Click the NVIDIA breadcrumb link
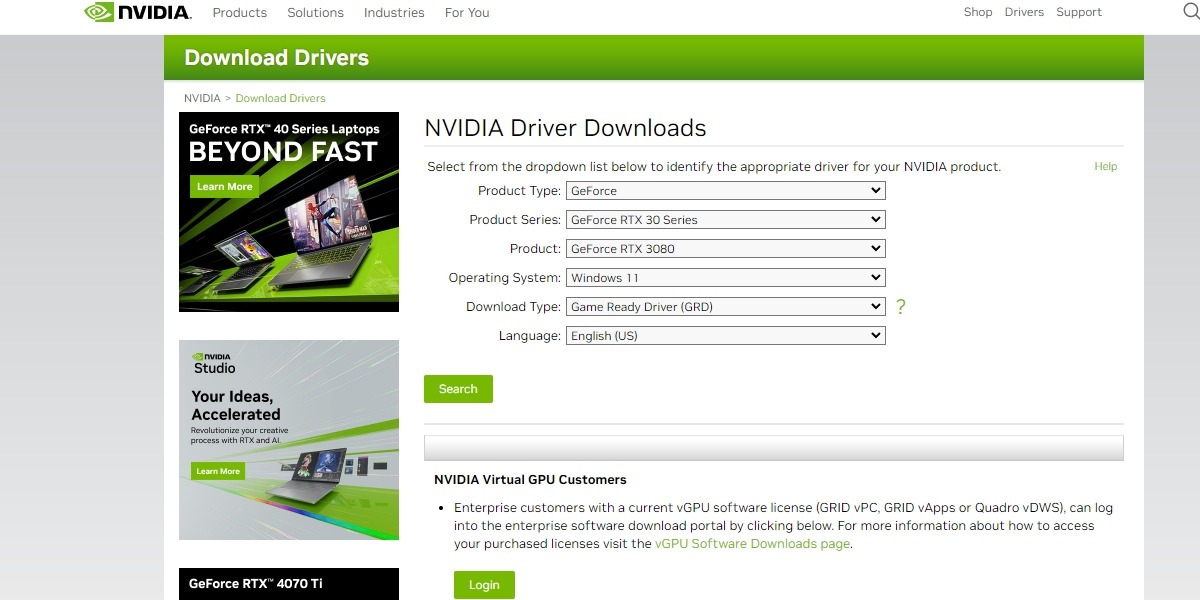 pyautogui.click(x=201, y=97)
